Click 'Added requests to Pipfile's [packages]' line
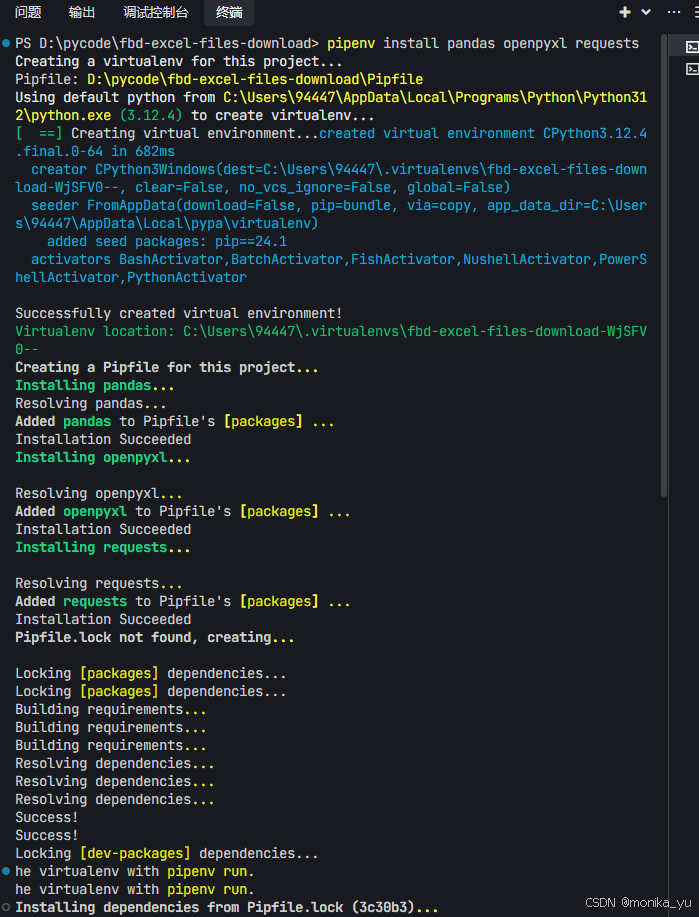The image size is (699, 917). click(183, 602)
